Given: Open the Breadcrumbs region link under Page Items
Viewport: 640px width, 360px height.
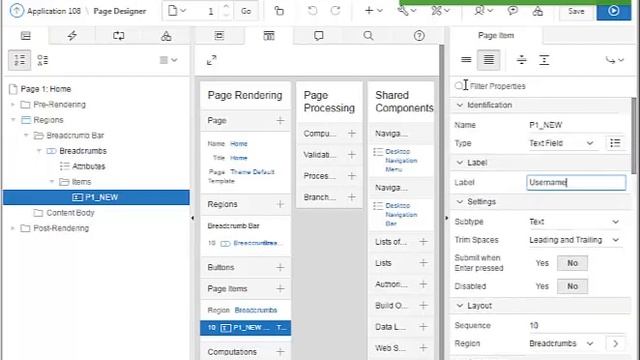Looking at the screenshot, I should 256,310.
